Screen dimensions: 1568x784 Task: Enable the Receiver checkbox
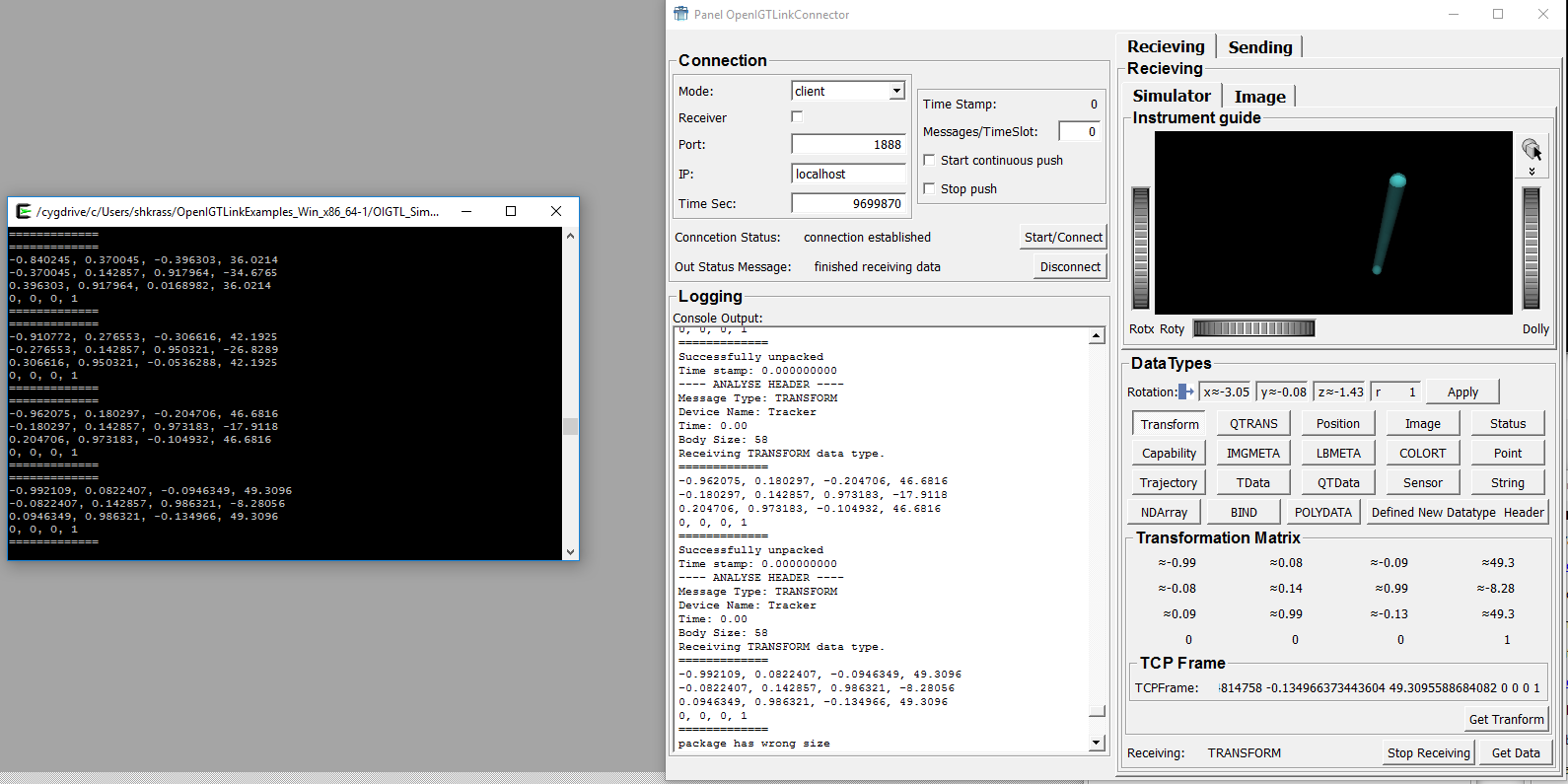pos(797,116)
